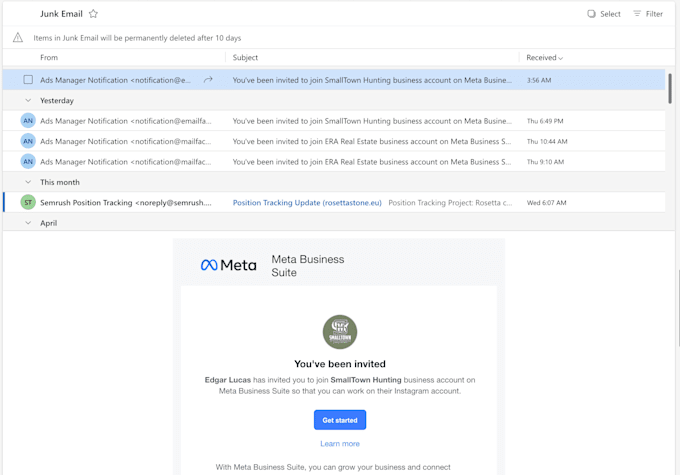This screenshot has width=680, height=475.
Task: Open the ERA Real Estate email from Thu 9:10 AM
Action: tap(334, 162)
